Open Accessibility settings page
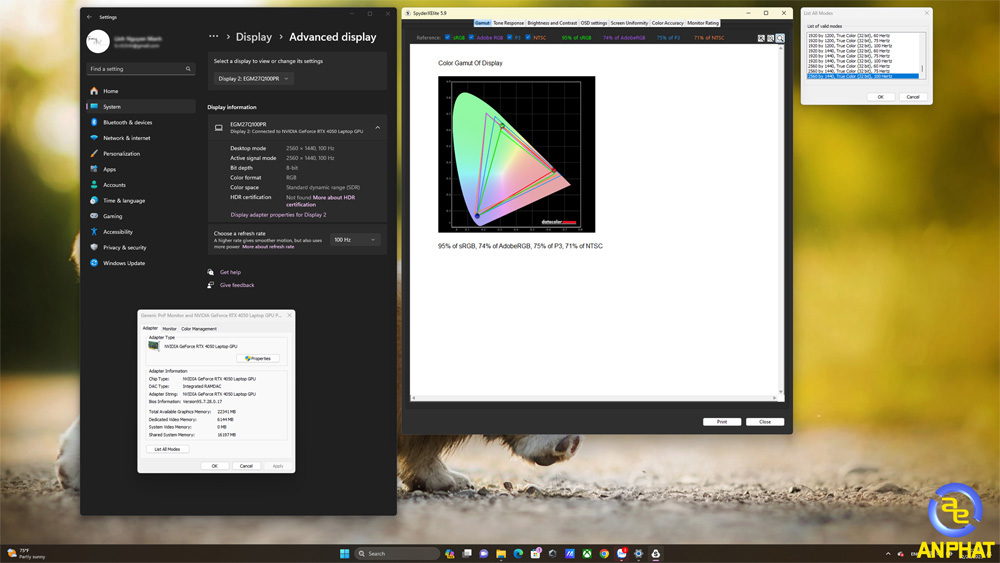 [x=141, y=231]
